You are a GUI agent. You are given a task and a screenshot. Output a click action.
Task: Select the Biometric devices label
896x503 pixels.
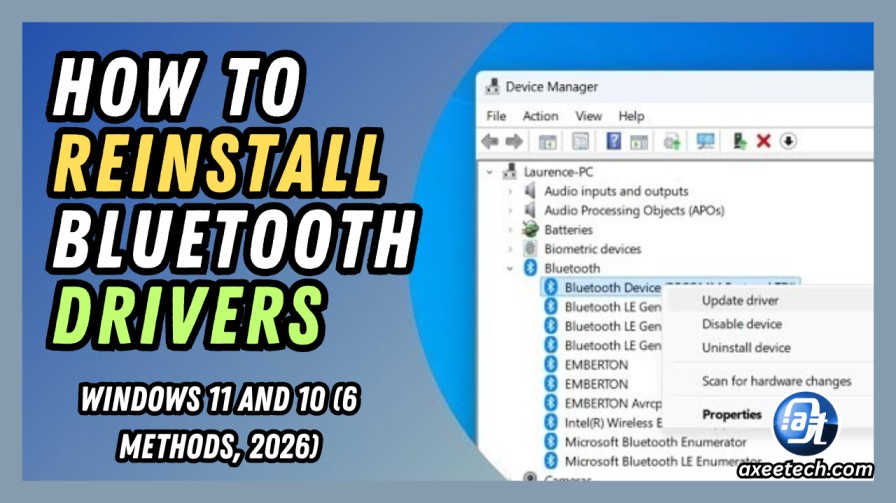[x=593, y=249]
